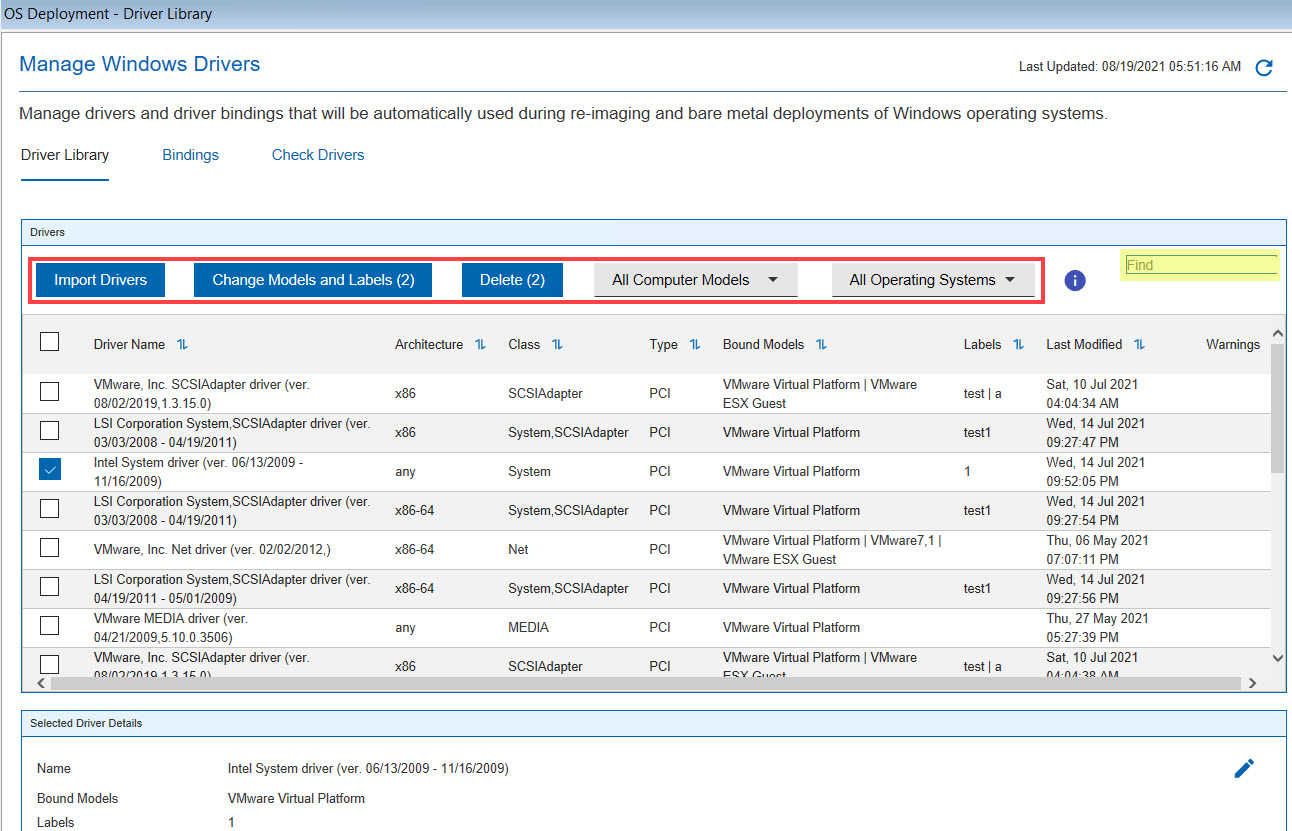The width and height of the screenshot is (1292, 831).
Task: Click the blue info icon
Action: coord(1075,281)
